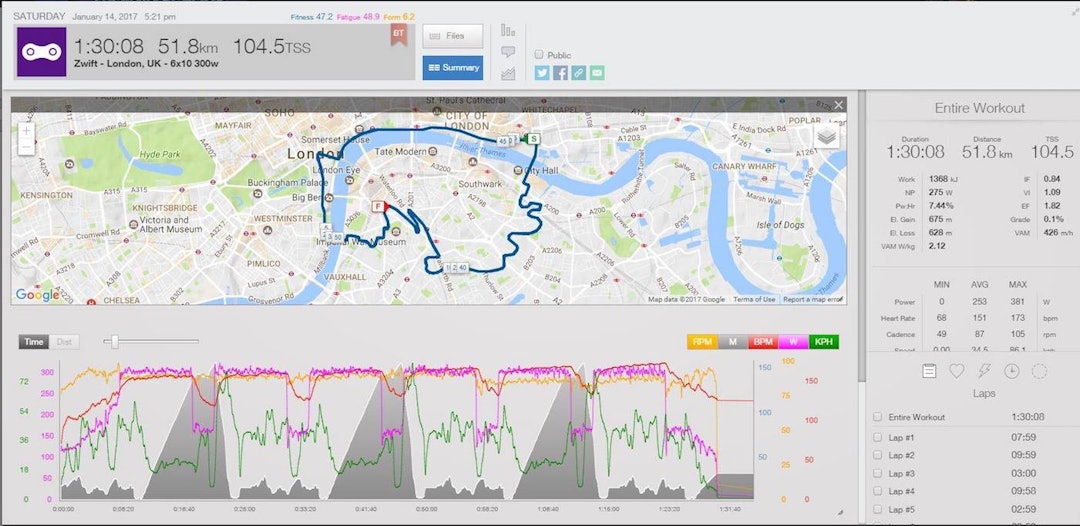1080x526 pixels.
Task: Share workout on Twitter
Action: 542,73
